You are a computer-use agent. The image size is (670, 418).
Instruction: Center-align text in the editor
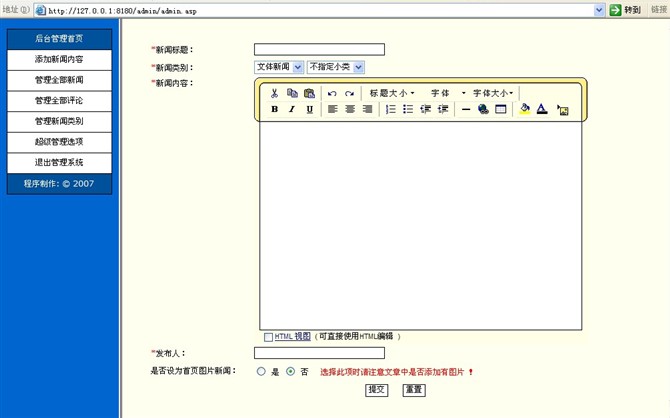click(x=350, y=109)
